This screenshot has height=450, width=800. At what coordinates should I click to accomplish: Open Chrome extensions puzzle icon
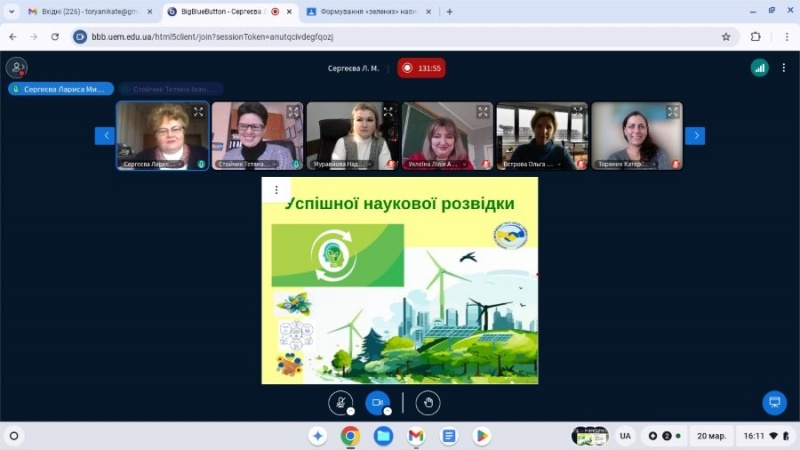pyautogui.click(x=755, y=36)
